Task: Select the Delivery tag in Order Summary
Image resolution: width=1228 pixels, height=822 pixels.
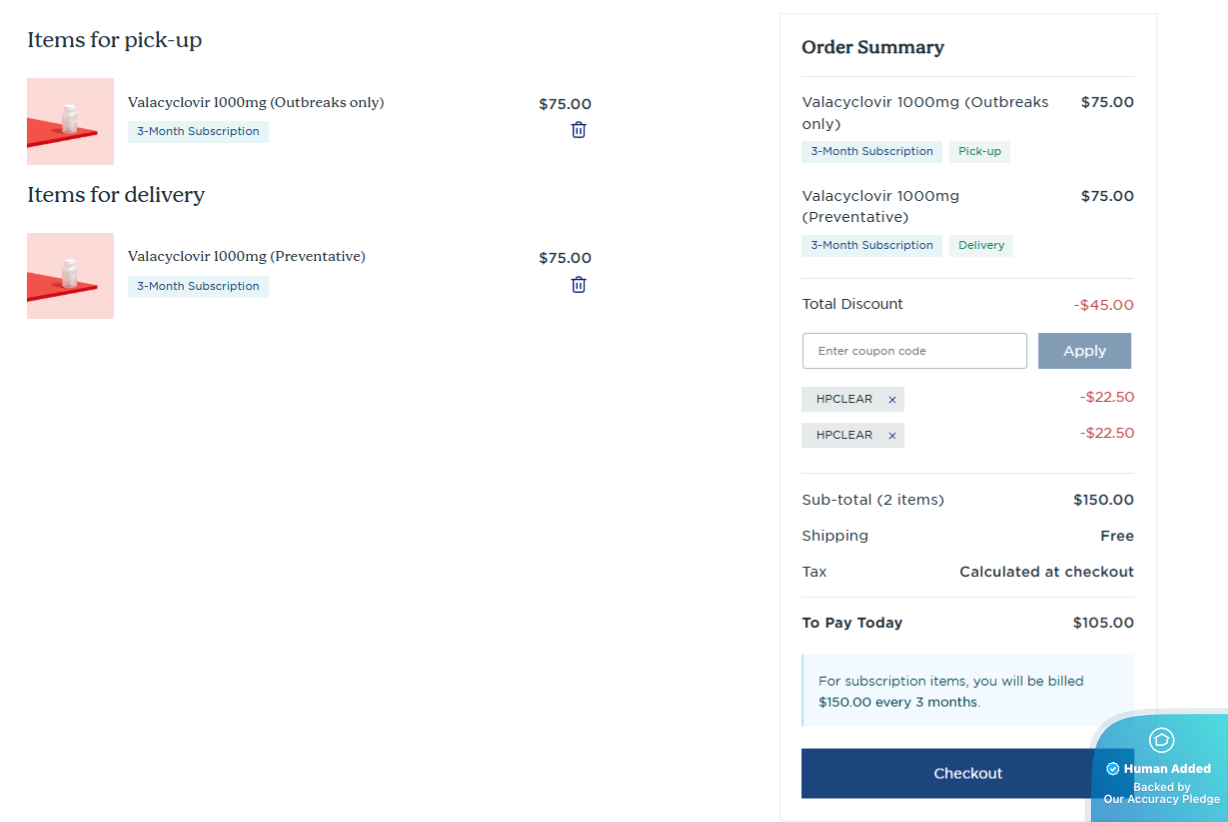Action: coord(981,246)
